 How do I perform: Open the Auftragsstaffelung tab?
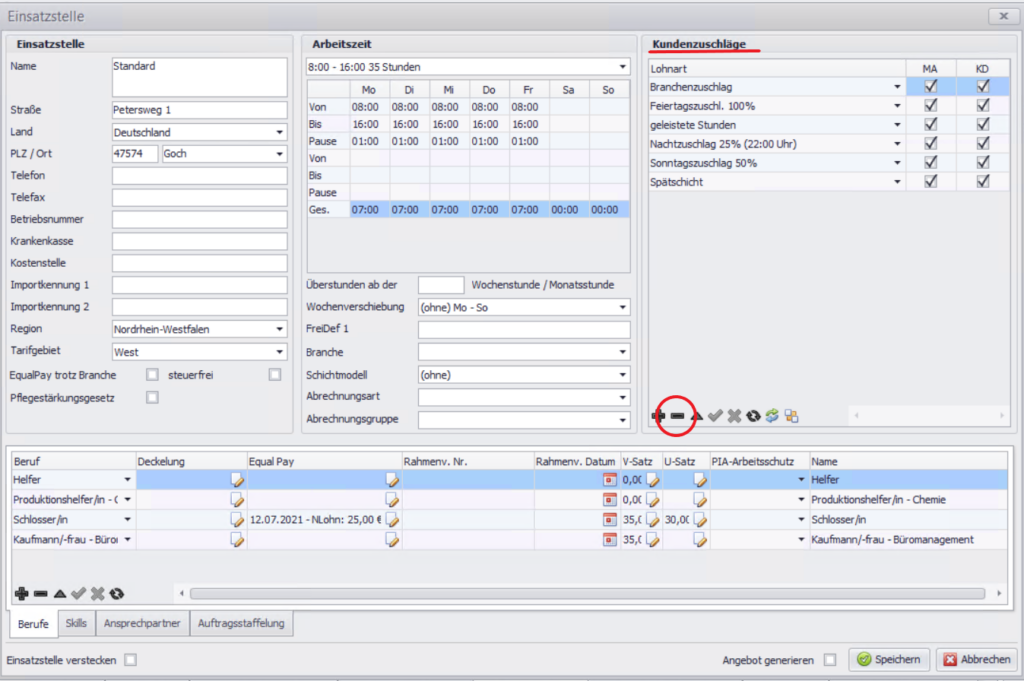[240, 623]
